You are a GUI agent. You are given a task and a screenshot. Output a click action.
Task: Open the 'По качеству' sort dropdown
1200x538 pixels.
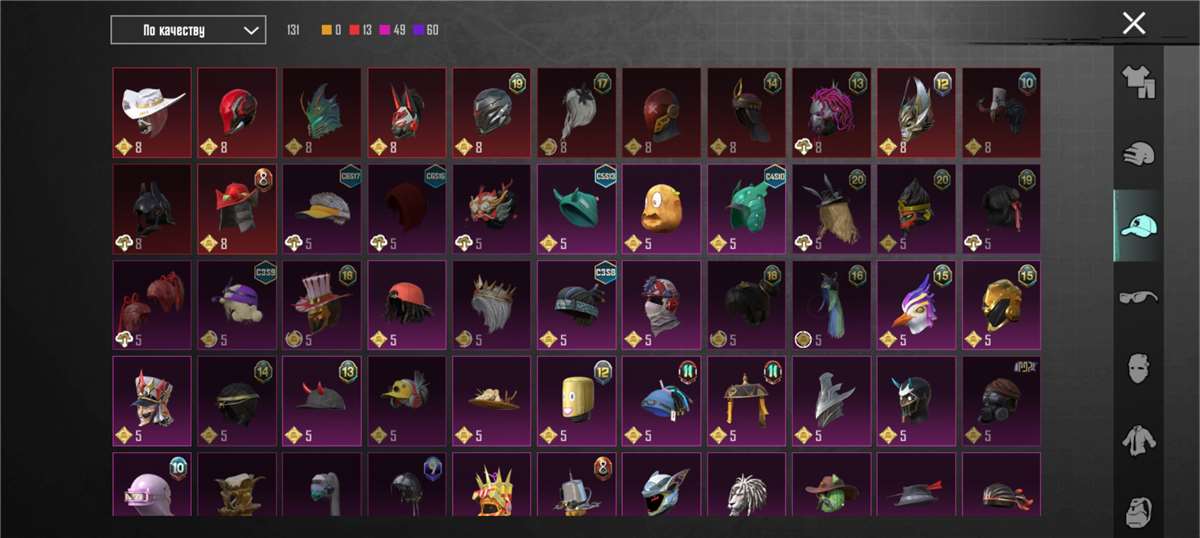tap(188, 30)
